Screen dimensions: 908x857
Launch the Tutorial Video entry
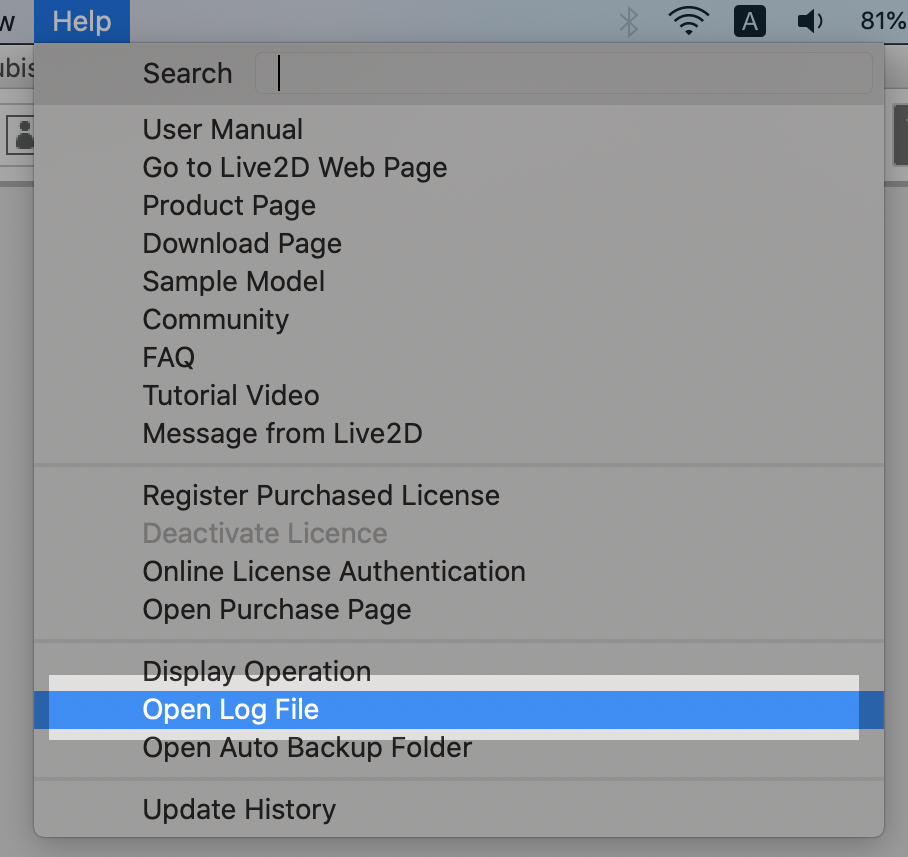coord(459,395)
